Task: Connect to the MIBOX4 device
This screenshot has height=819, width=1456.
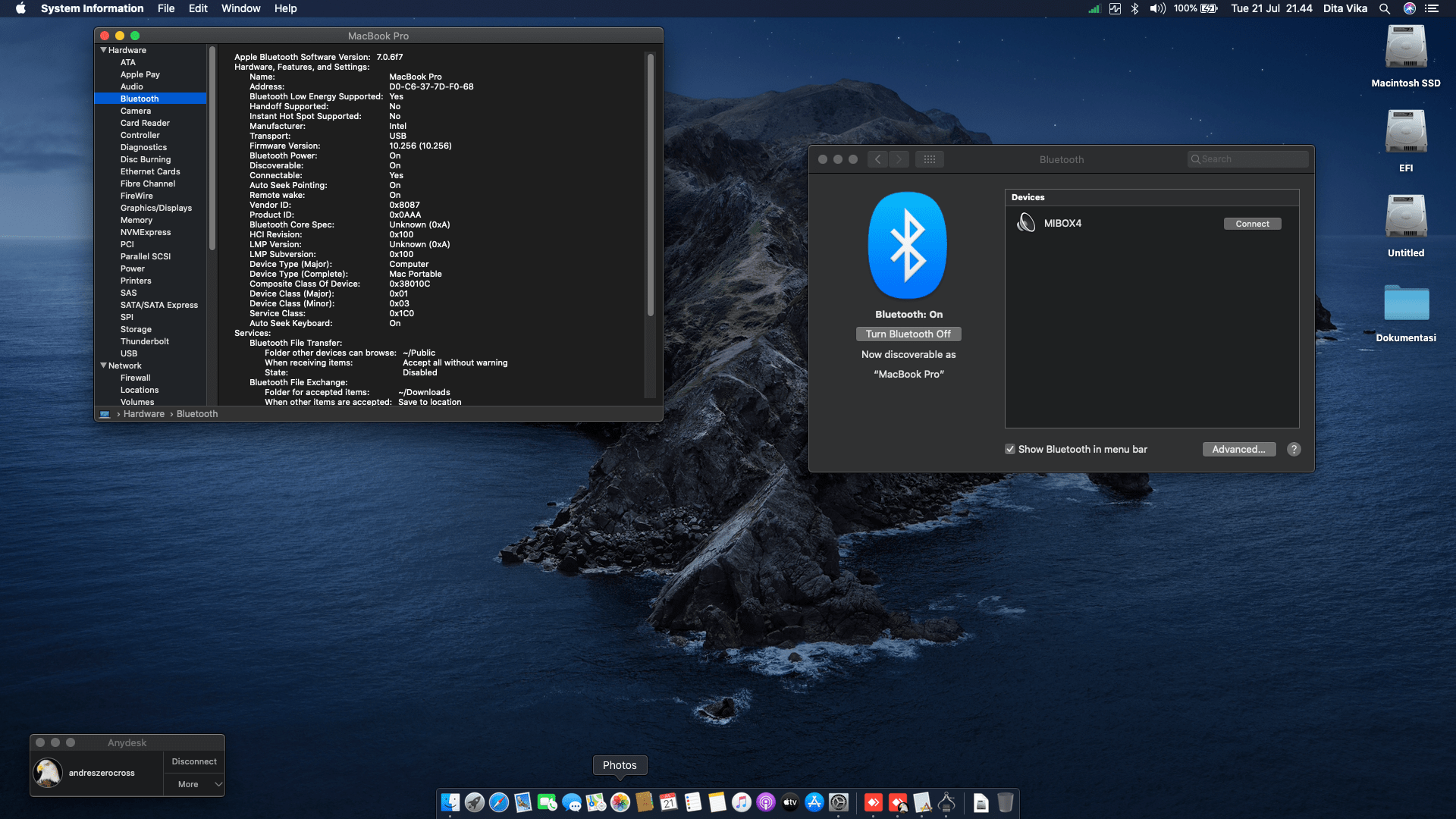Action: tap(1252, 224)
